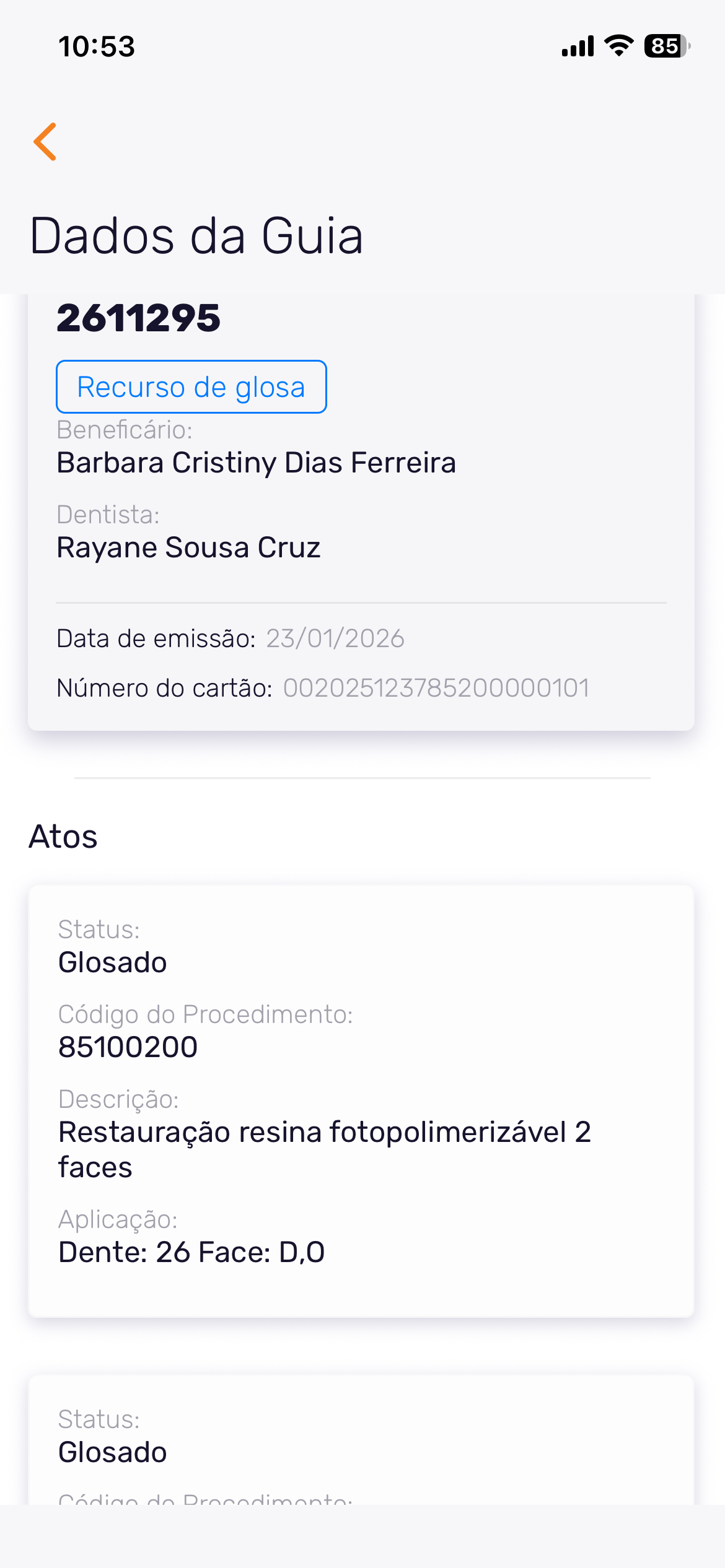
Task: Select procedure code 85100200
Action: 128,1048
